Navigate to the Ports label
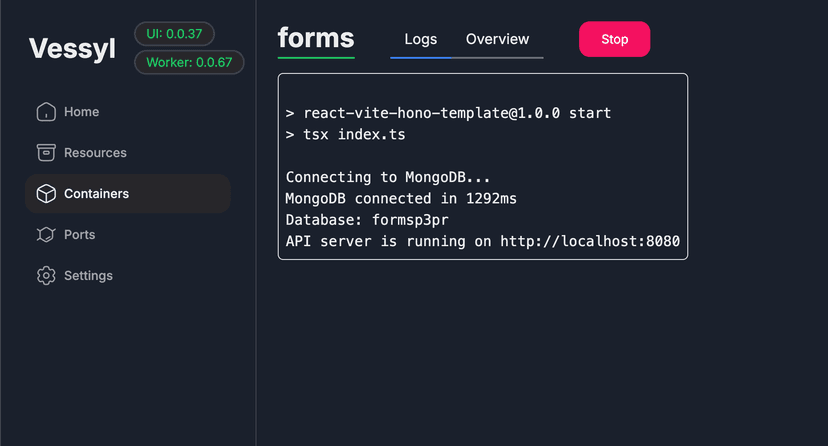 coord(80,235)
